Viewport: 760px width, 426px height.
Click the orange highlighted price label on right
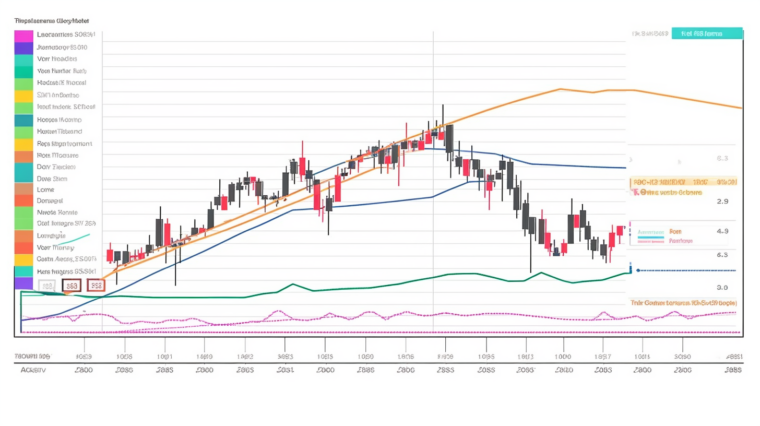pyautogui.click(x=684, y=182)
